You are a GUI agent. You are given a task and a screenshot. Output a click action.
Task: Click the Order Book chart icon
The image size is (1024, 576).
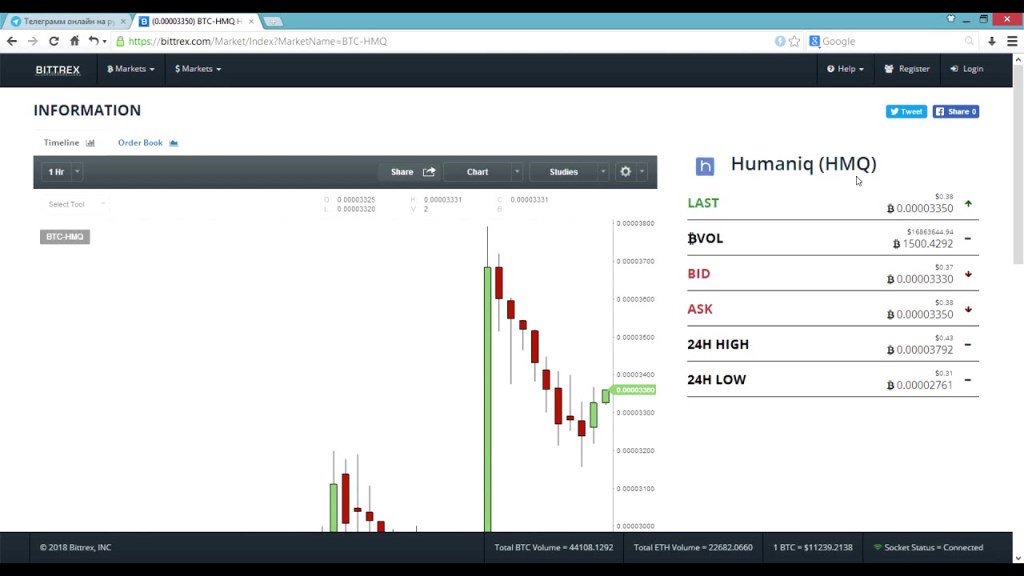[174, 143]
